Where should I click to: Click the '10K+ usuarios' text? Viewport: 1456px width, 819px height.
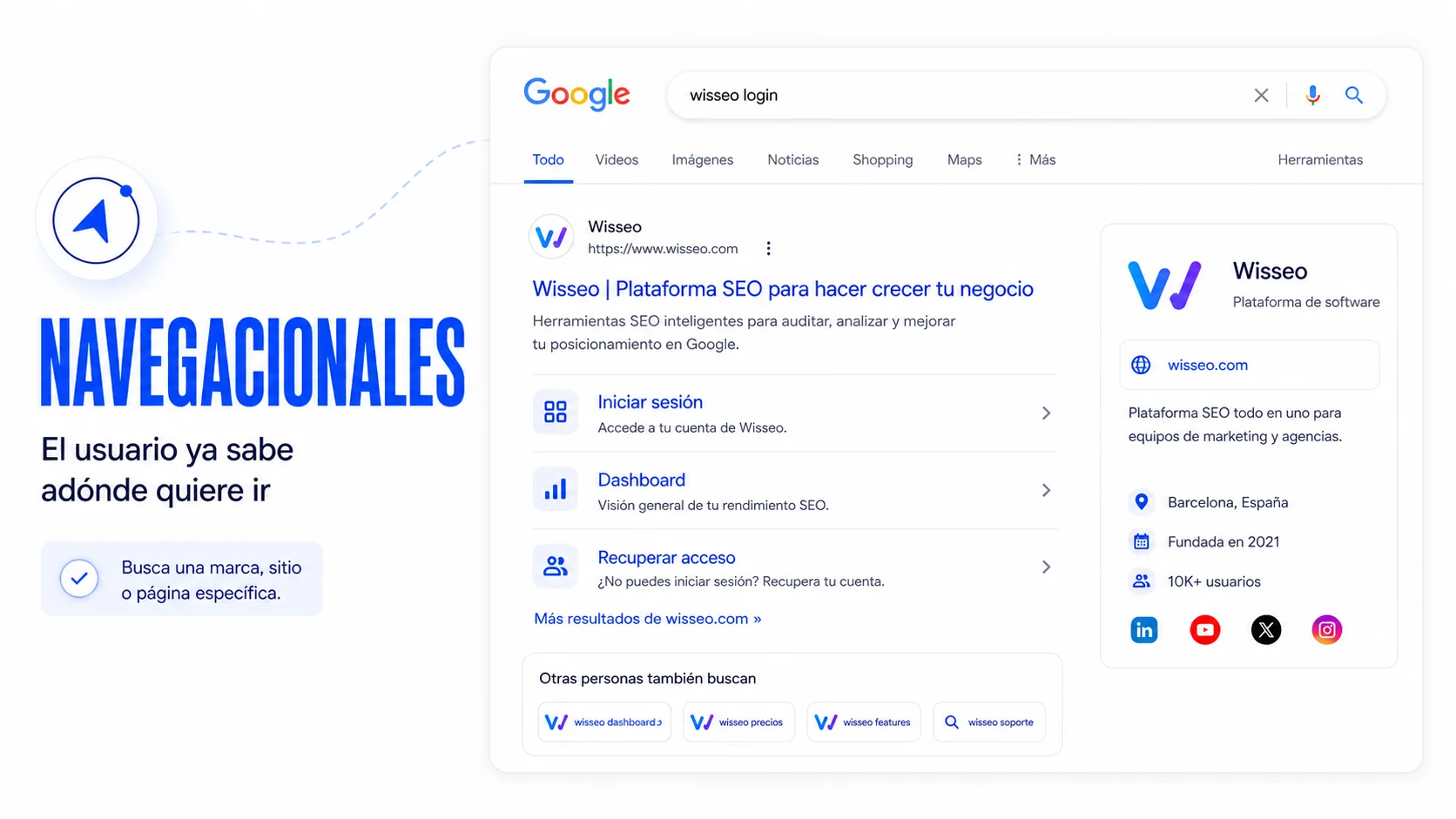pyautogui.click(x=1214, y=581)
